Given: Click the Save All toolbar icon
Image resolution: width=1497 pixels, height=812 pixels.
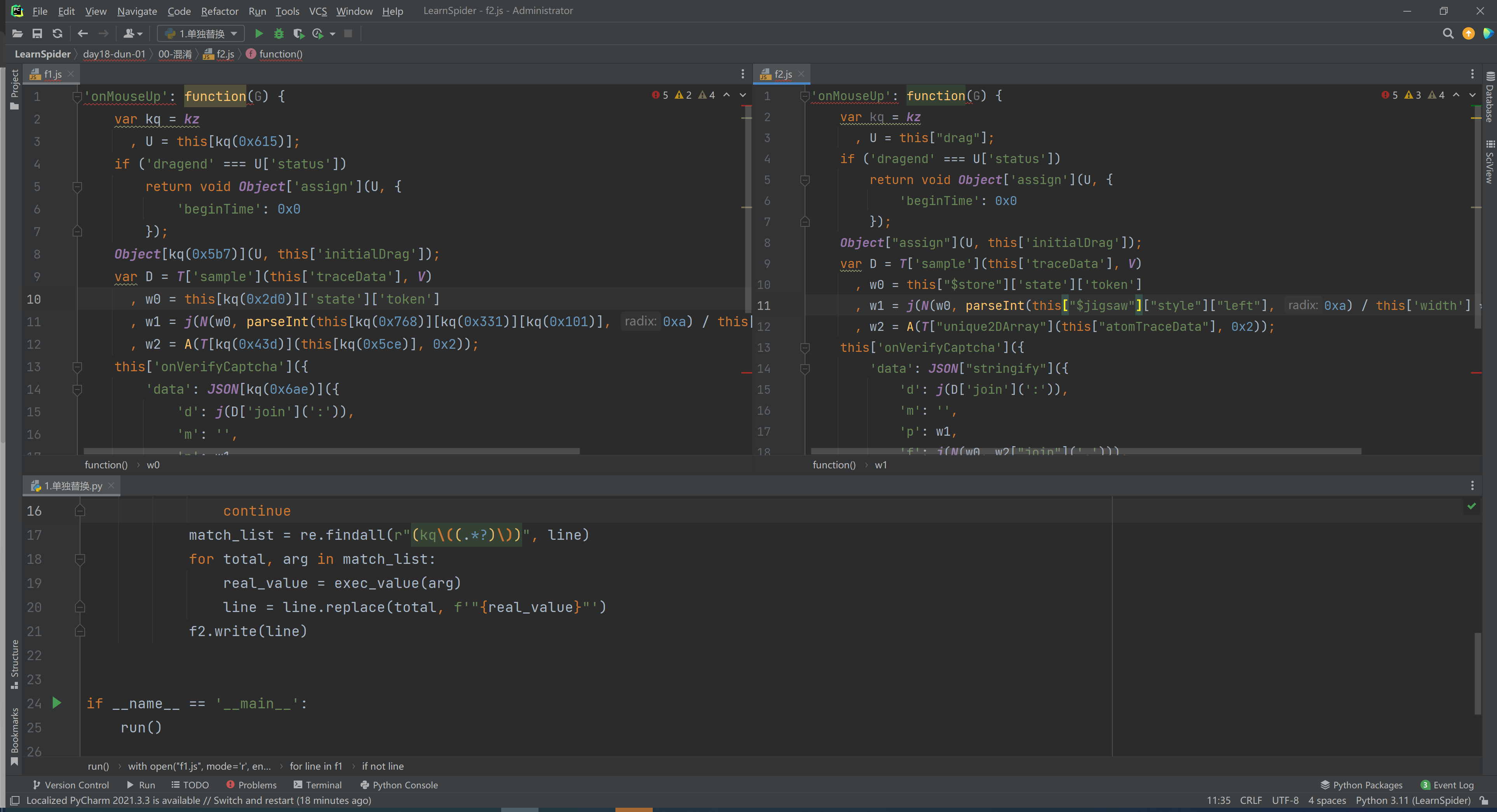Looking at the screenshot, I should pyautogui.click(x=37, y=34).
